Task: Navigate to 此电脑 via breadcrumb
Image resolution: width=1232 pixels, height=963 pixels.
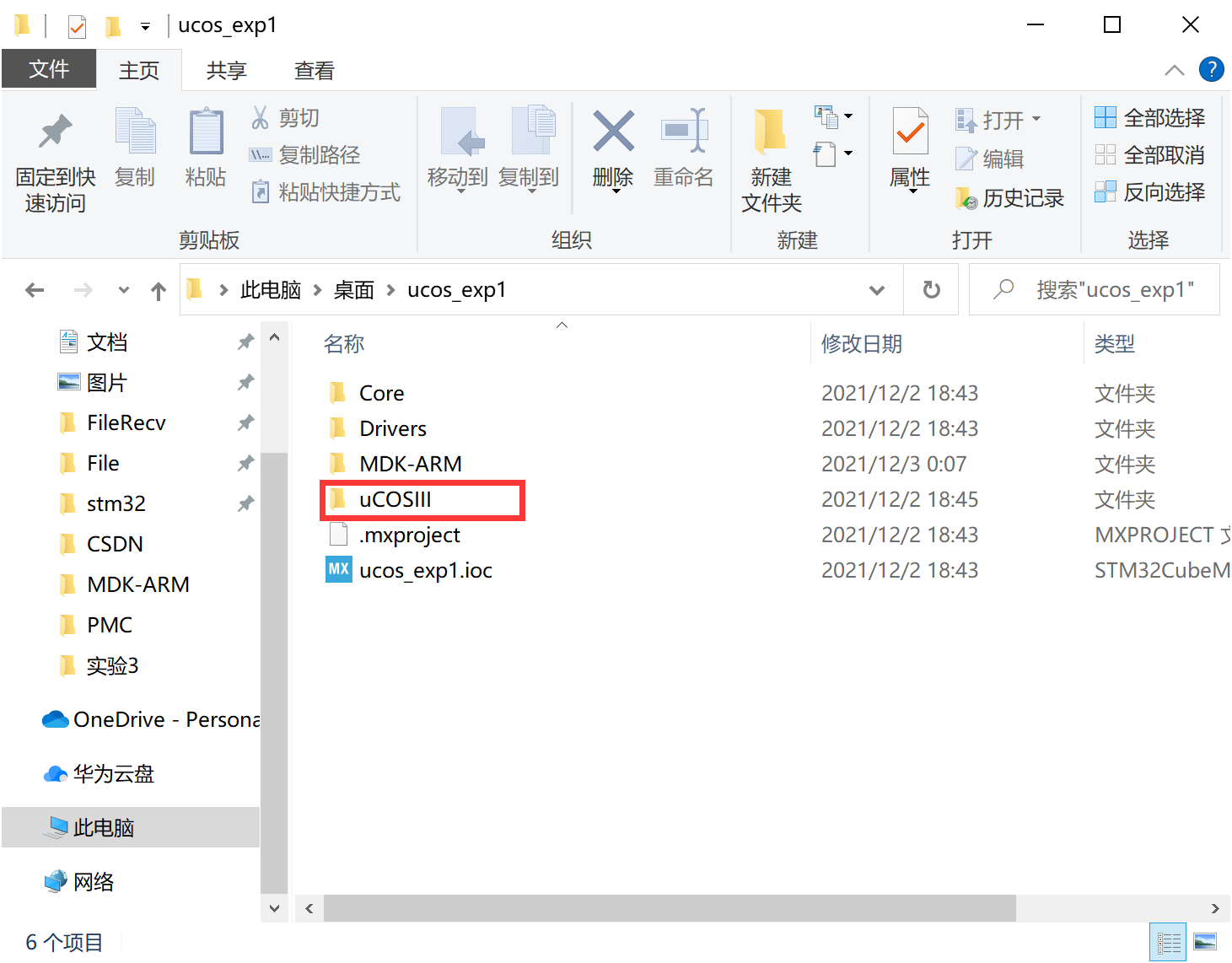Action: coord(271,289)
